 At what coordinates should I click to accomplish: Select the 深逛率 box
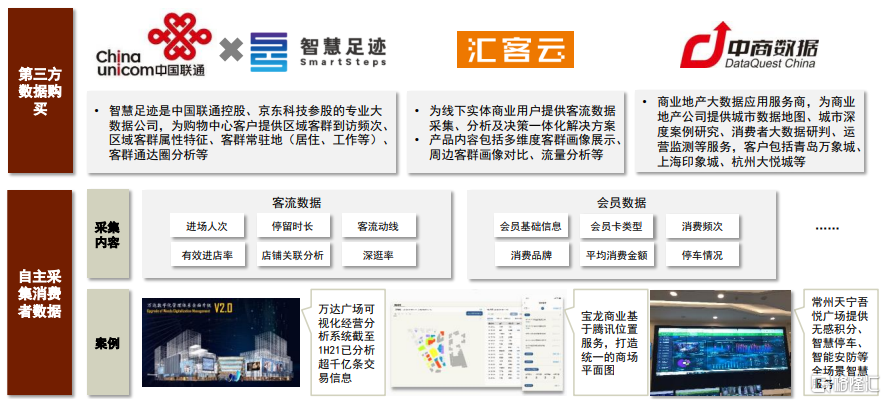(x=379, y=255)
